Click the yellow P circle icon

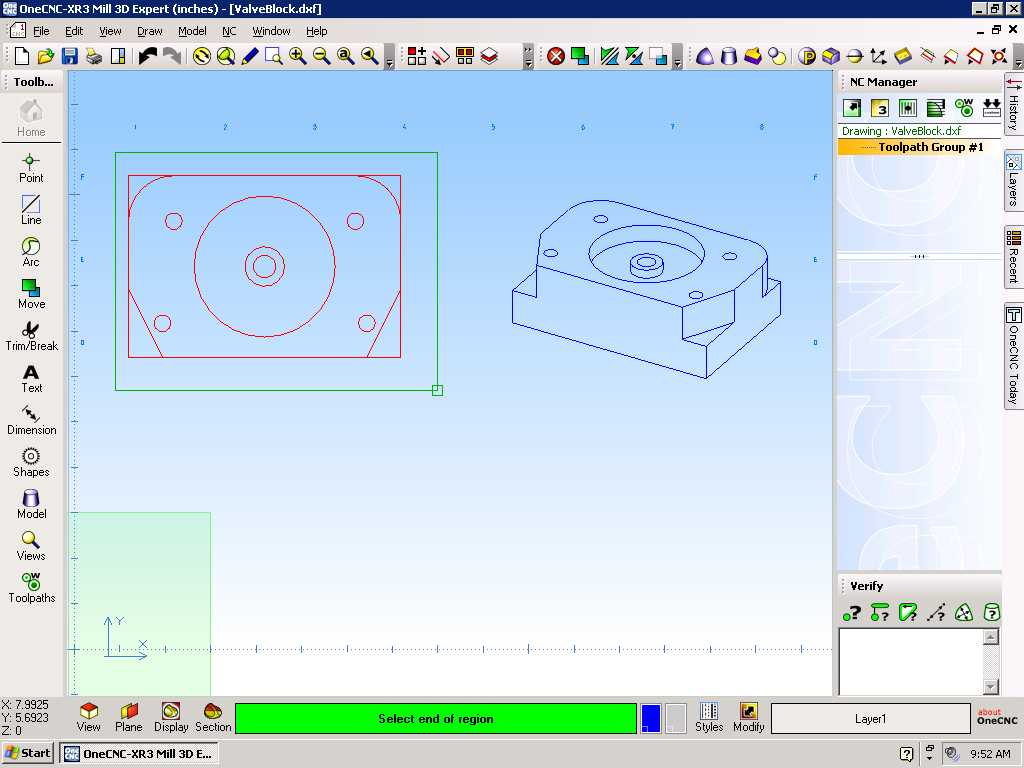coord(807,56)
